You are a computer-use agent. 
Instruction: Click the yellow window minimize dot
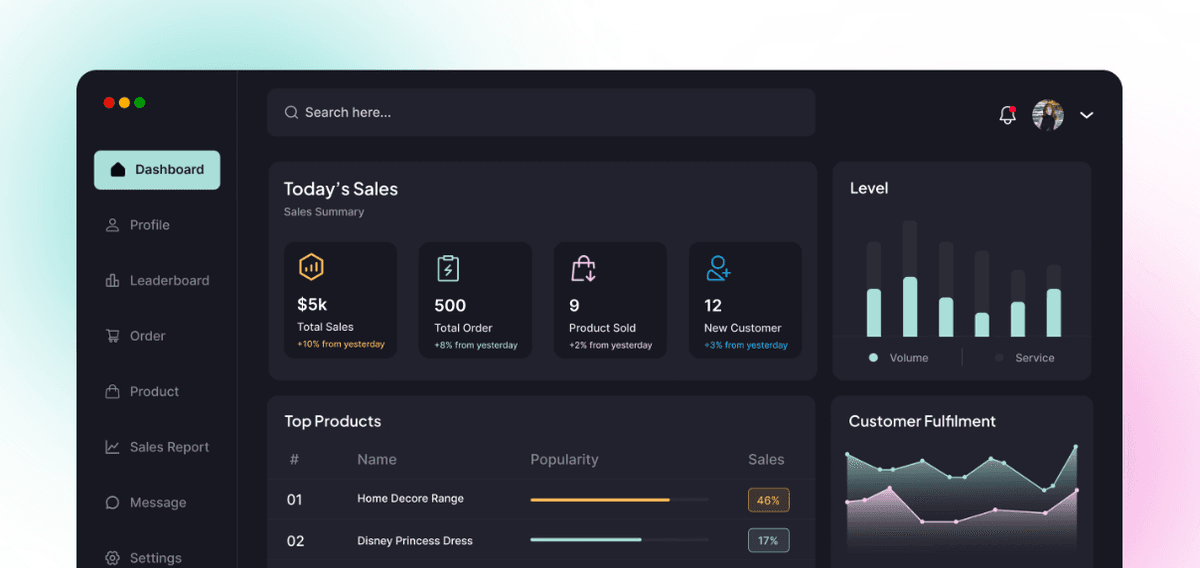point(124,103)
